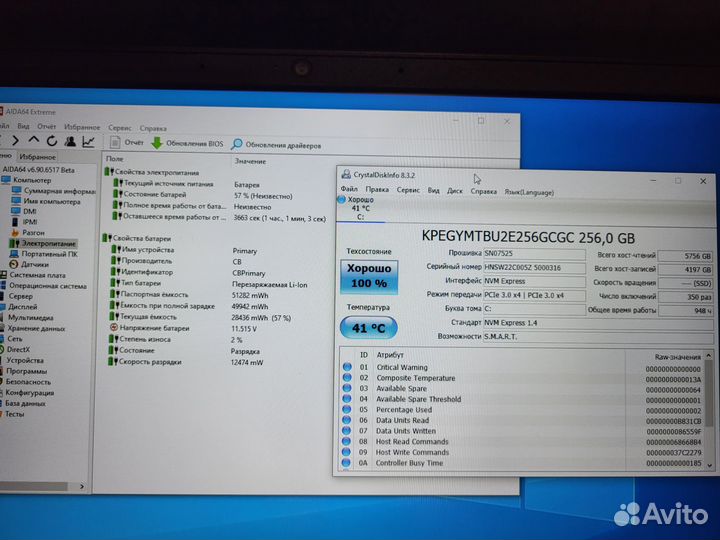Select Суммарная информация tree item
Screen dimensions: 720x540
[x=54, y=191]
